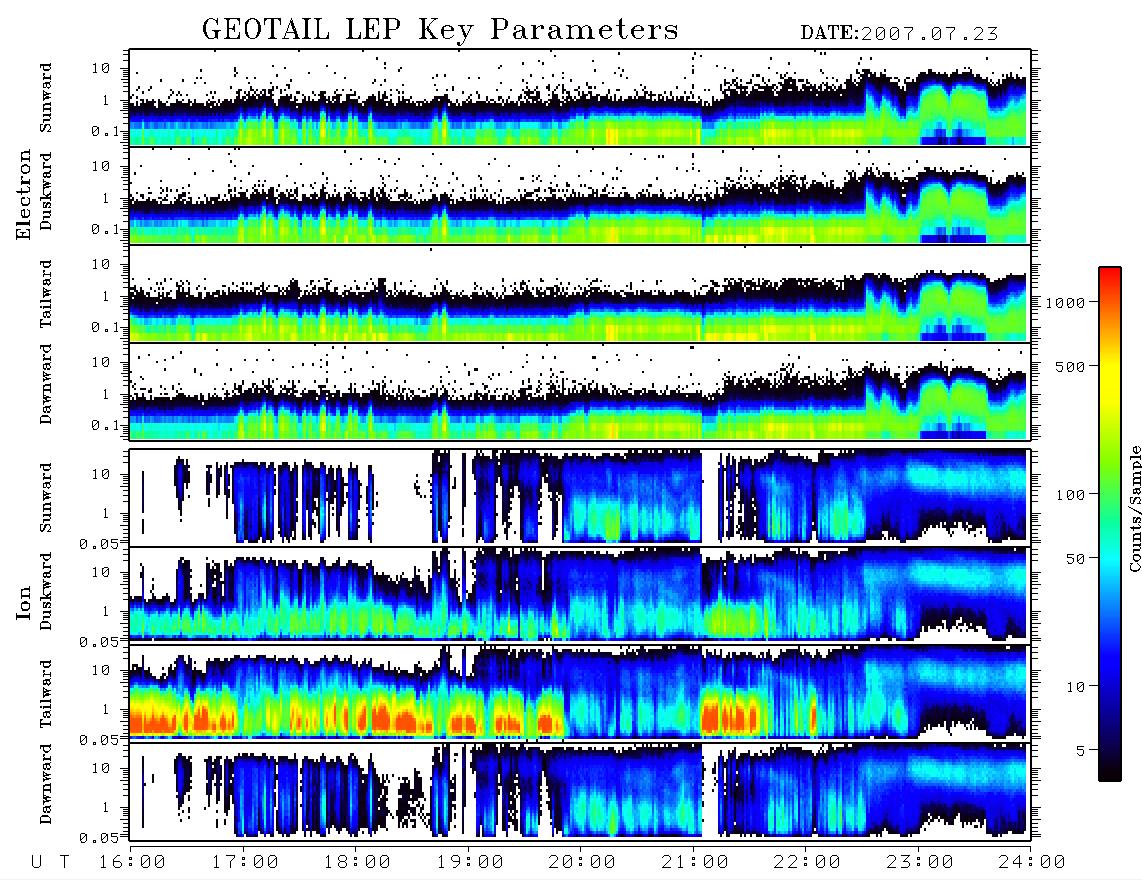Click the 16:00 time tick label
The width and height of the screenshot is (1142, 880).
pos(133,863)
